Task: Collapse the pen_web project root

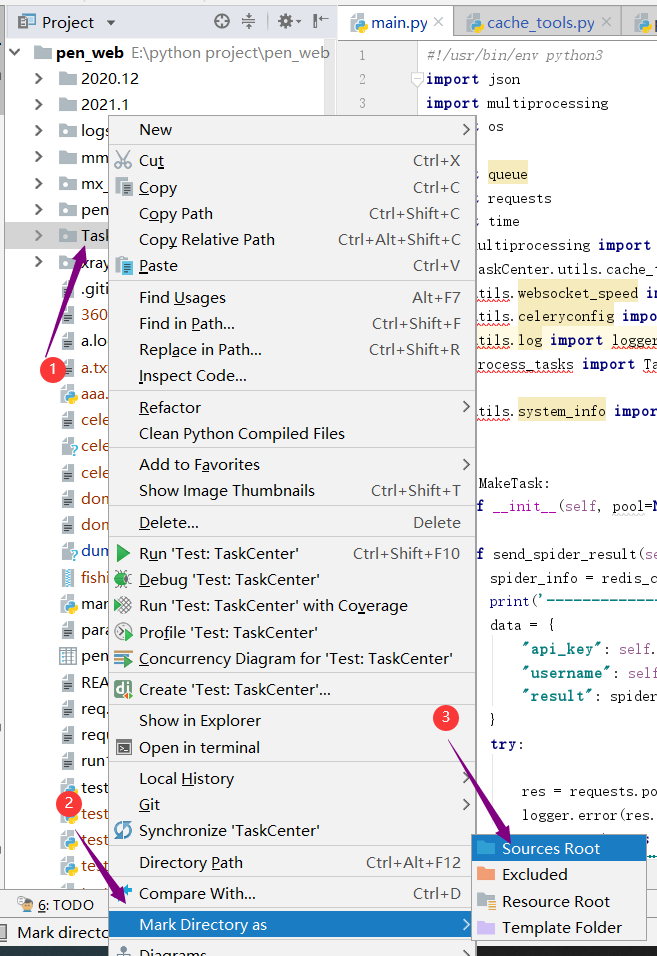Action: 14,52
